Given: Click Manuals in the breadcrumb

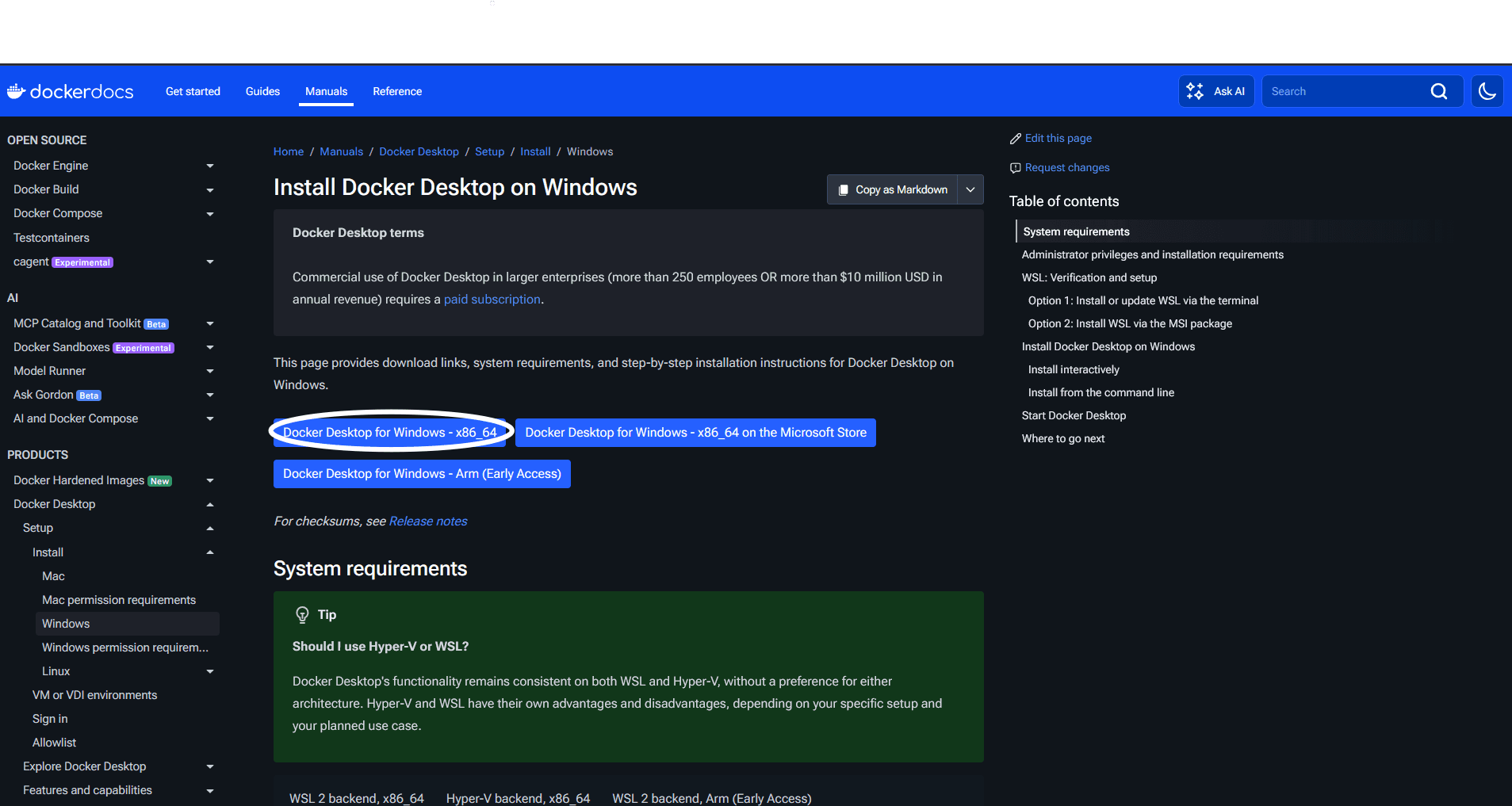Looking at the screenshot, I should (x=341, y=151).
